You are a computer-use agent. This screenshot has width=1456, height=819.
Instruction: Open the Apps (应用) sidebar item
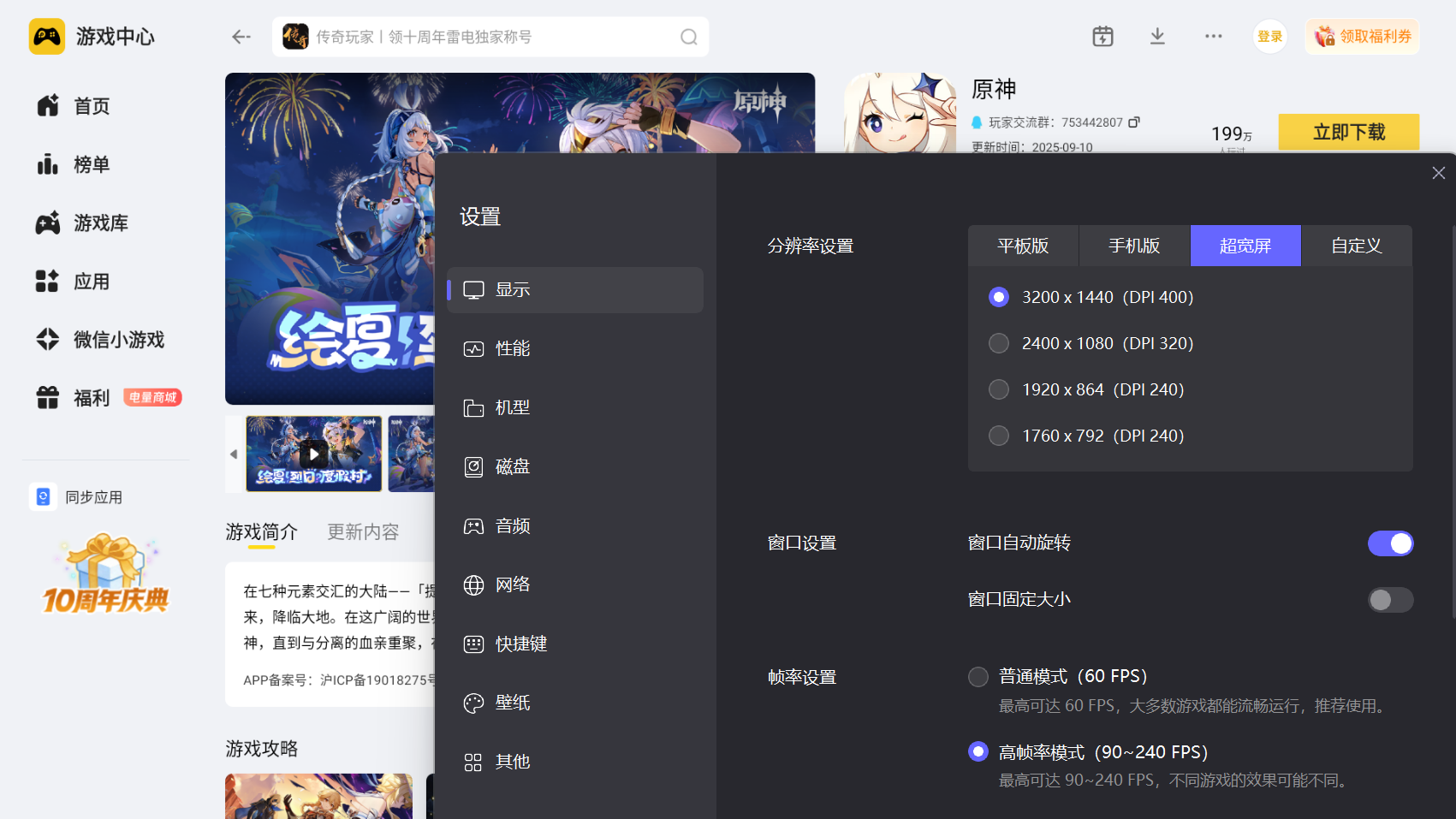74,282
